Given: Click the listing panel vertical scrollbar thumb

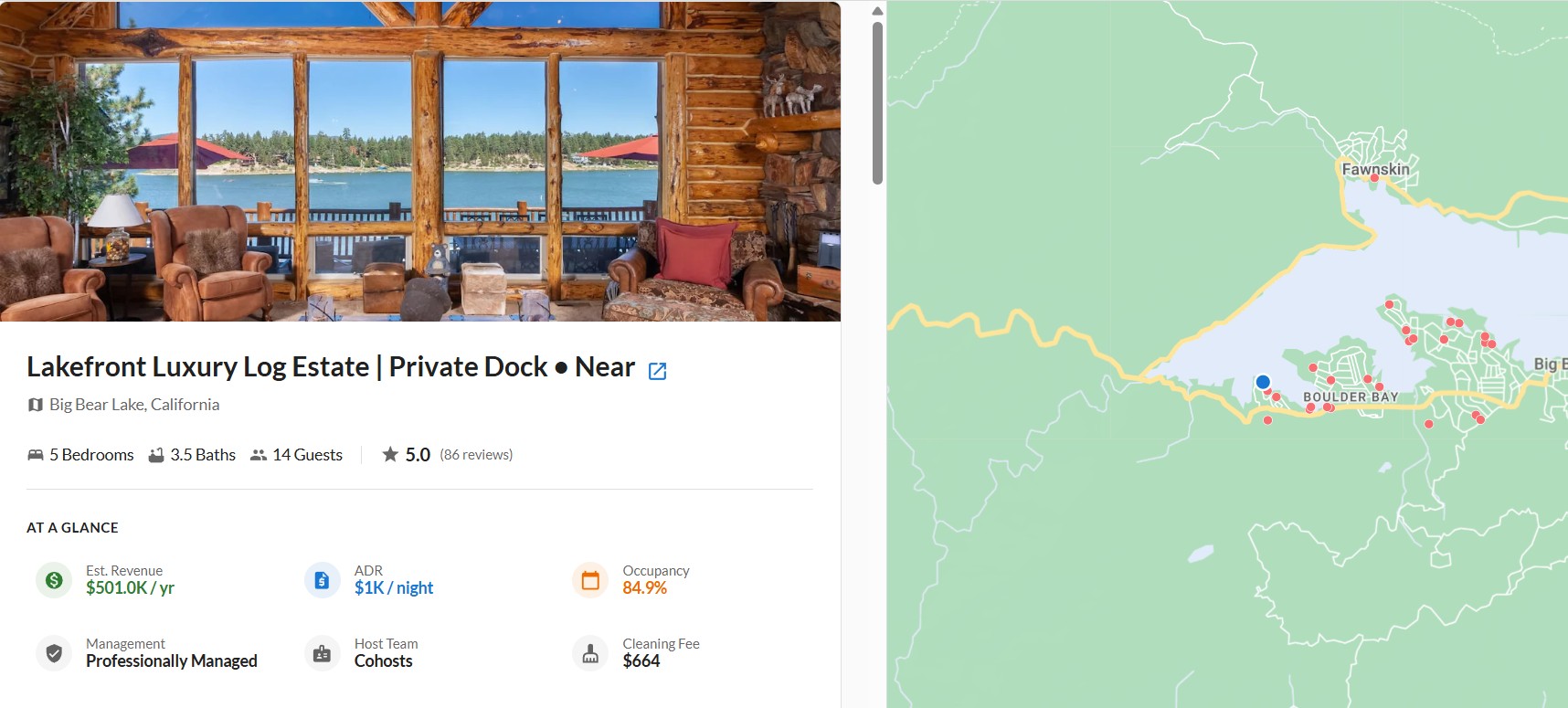Looking at the screenshot, I should point(877,102).
